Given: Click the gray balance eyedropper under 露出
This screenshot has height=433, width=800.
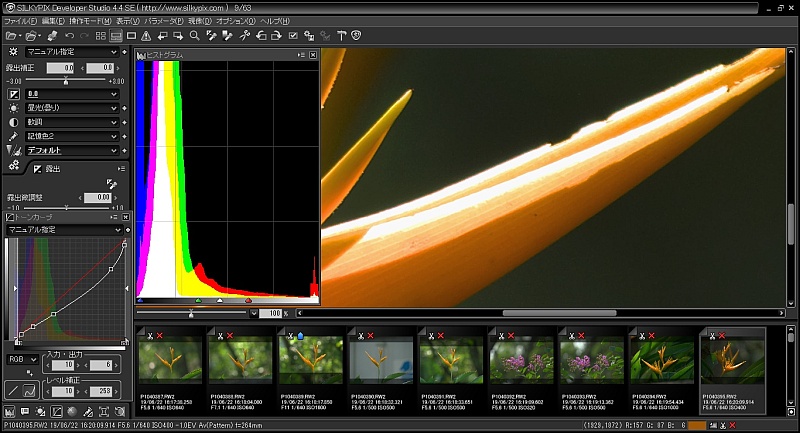Looking at the screenshot, I should point(113,183).
